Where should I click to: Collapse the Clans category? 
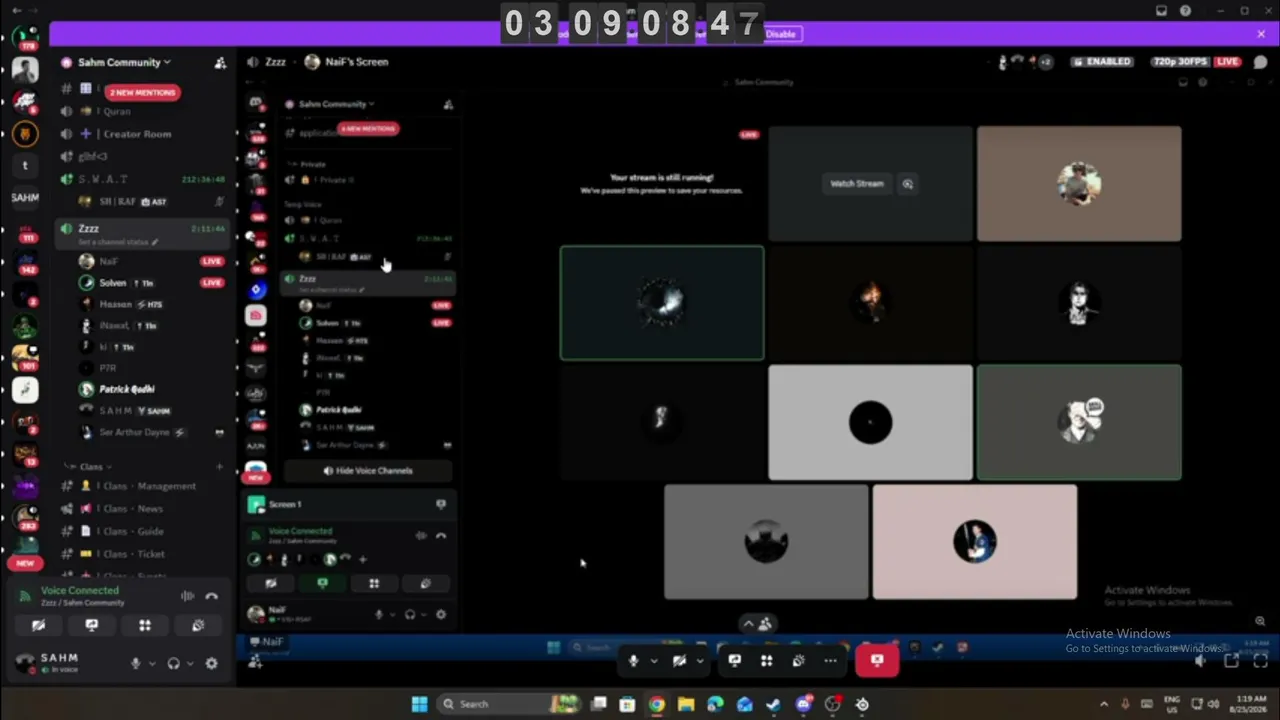click(x=90, y=466)
